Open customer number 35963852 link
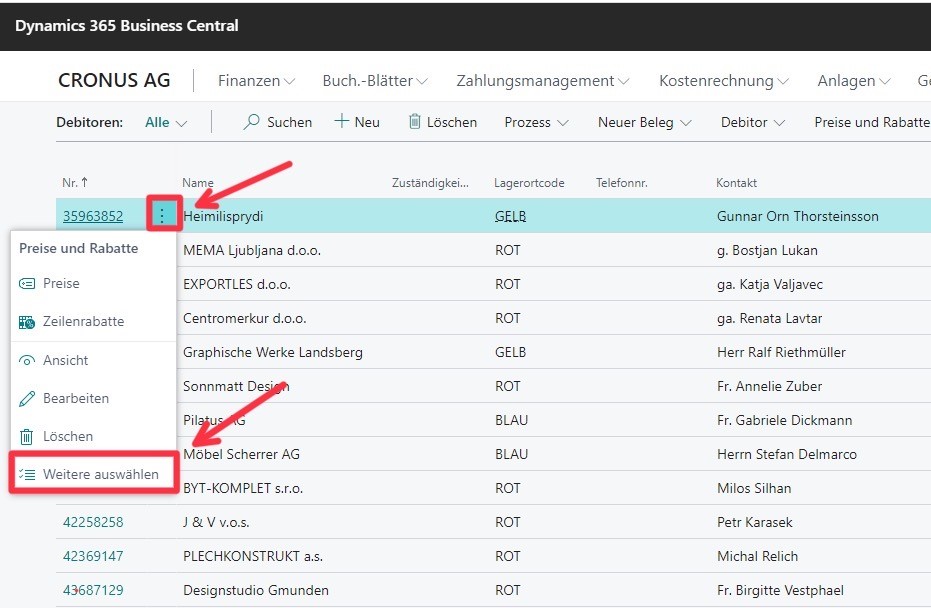The height and width of the screenshot is (608, 931). [93, 216]
